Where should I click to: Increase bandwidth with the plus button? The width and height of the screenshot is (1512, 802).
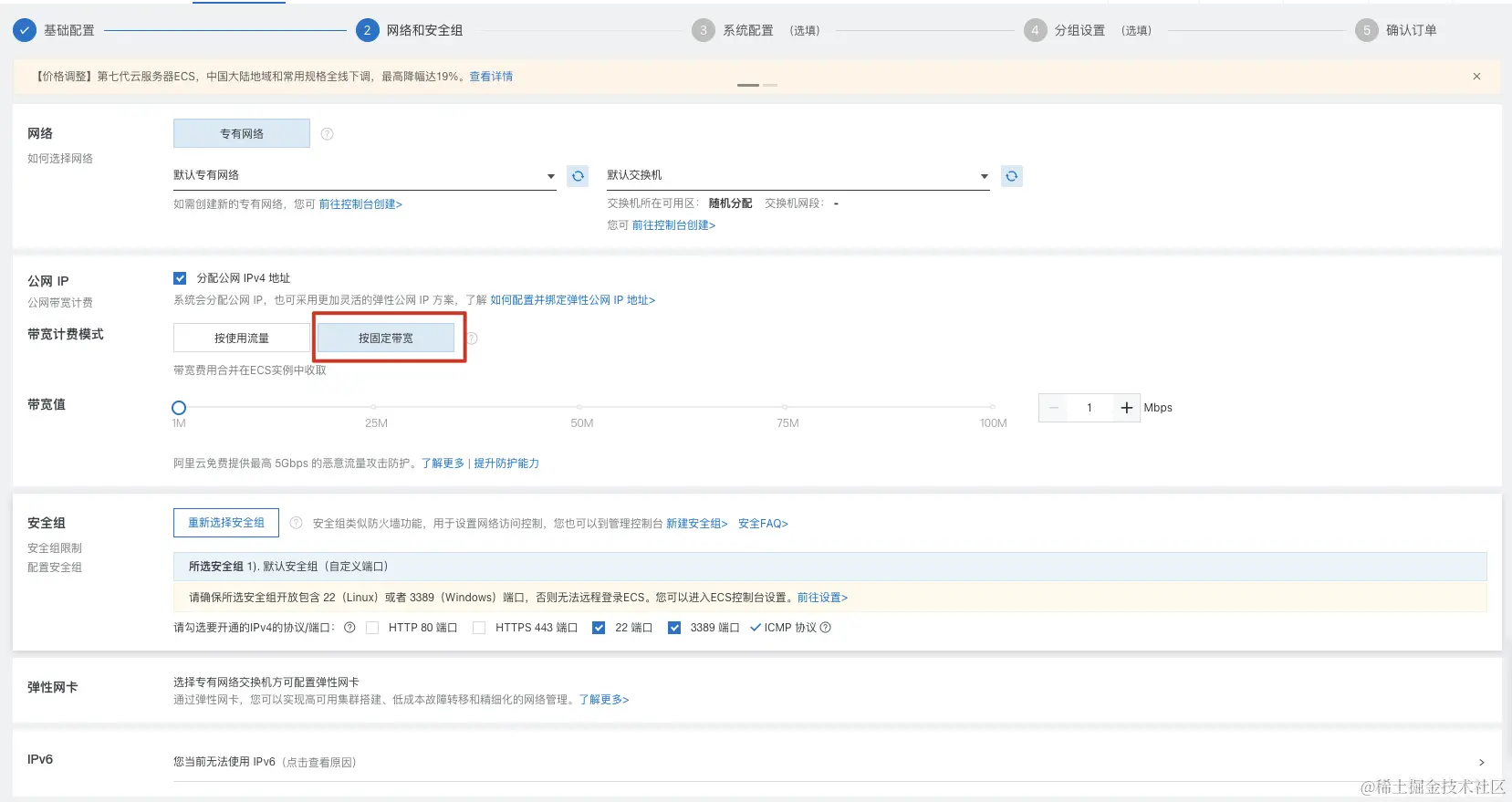tap(1126, 408)
